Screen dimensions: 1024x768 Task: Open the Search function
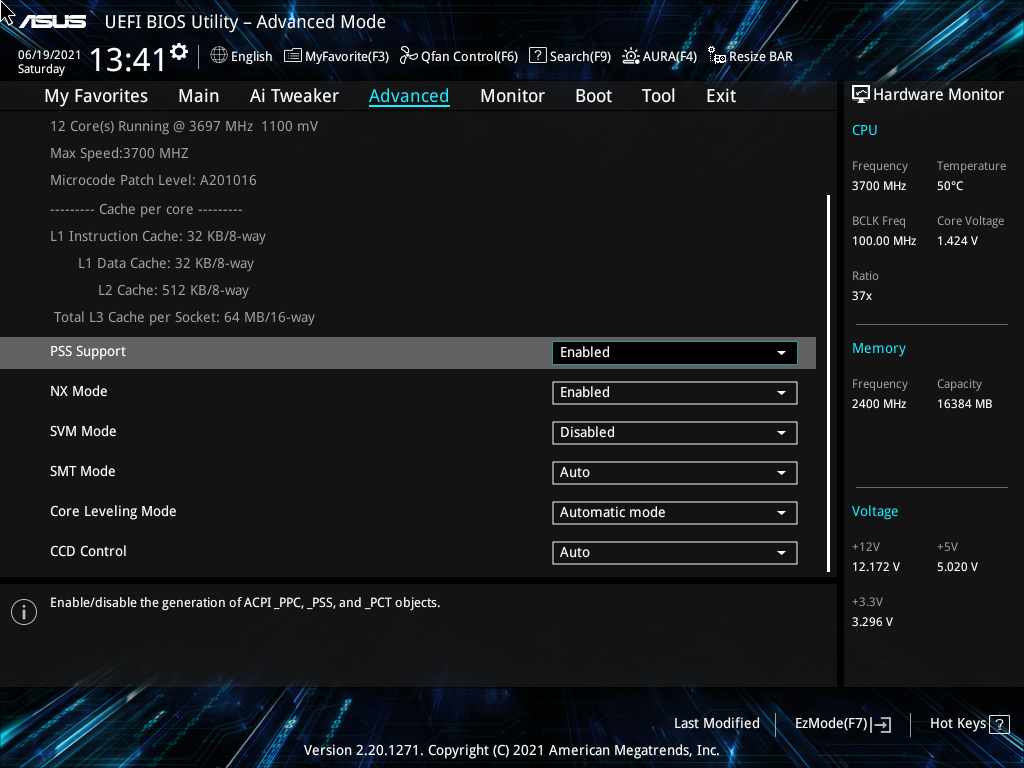(x=570, y=56)
